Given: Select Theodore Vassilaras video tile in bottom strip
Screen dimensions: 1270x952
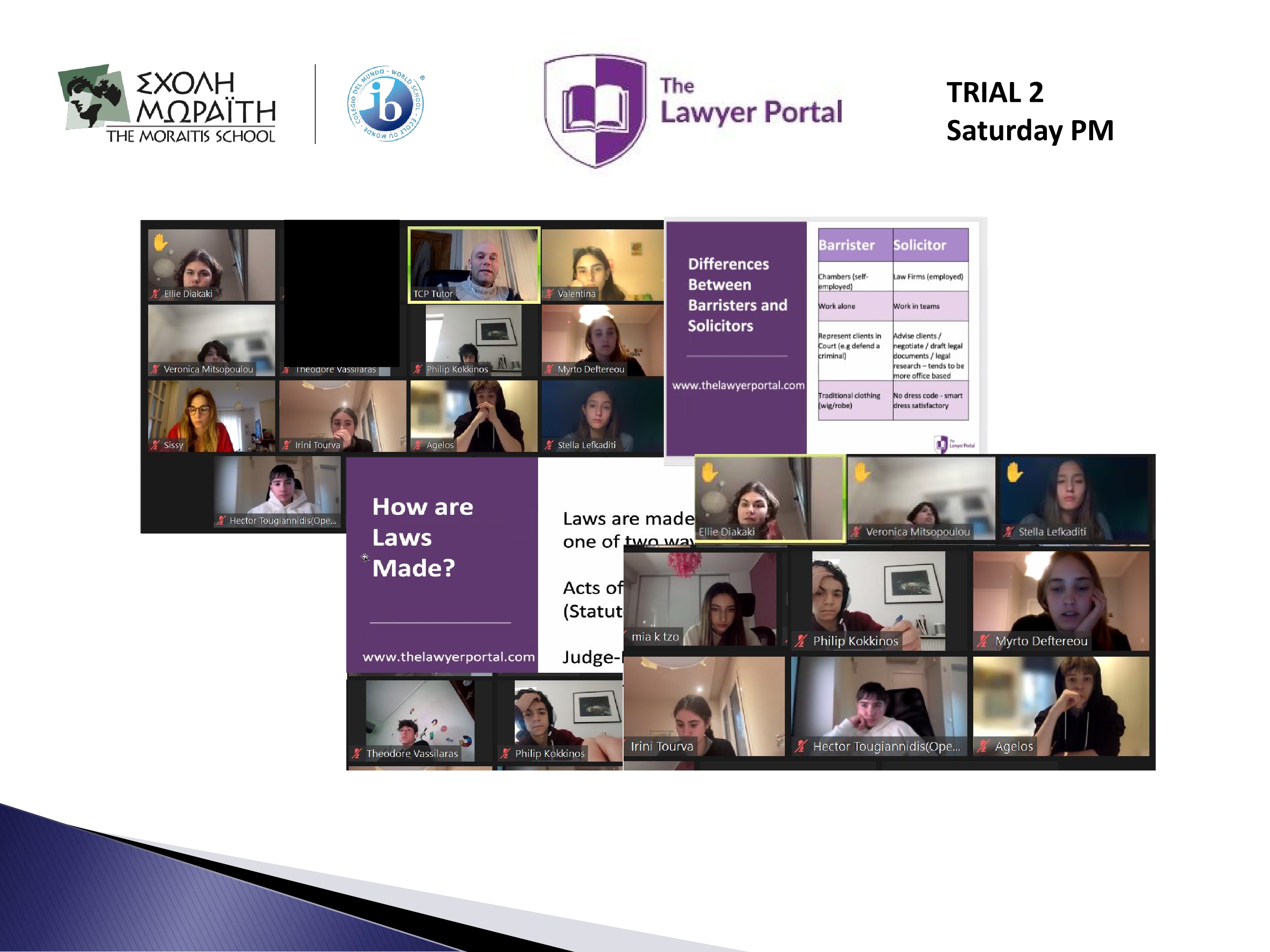Looking at the screenshot, I should point(420,721).
